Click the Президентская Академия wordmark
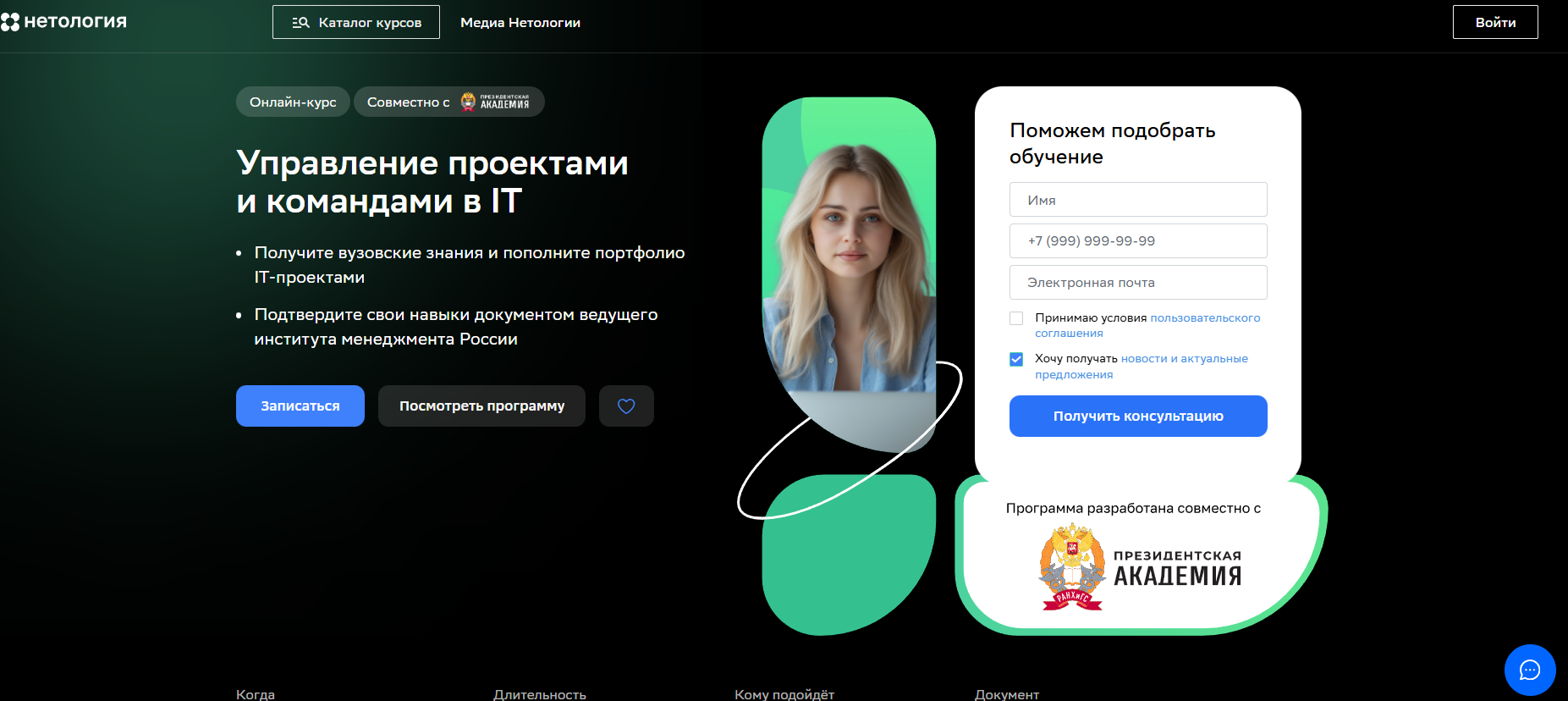 pyautogui.click(x=1177, y=569)
